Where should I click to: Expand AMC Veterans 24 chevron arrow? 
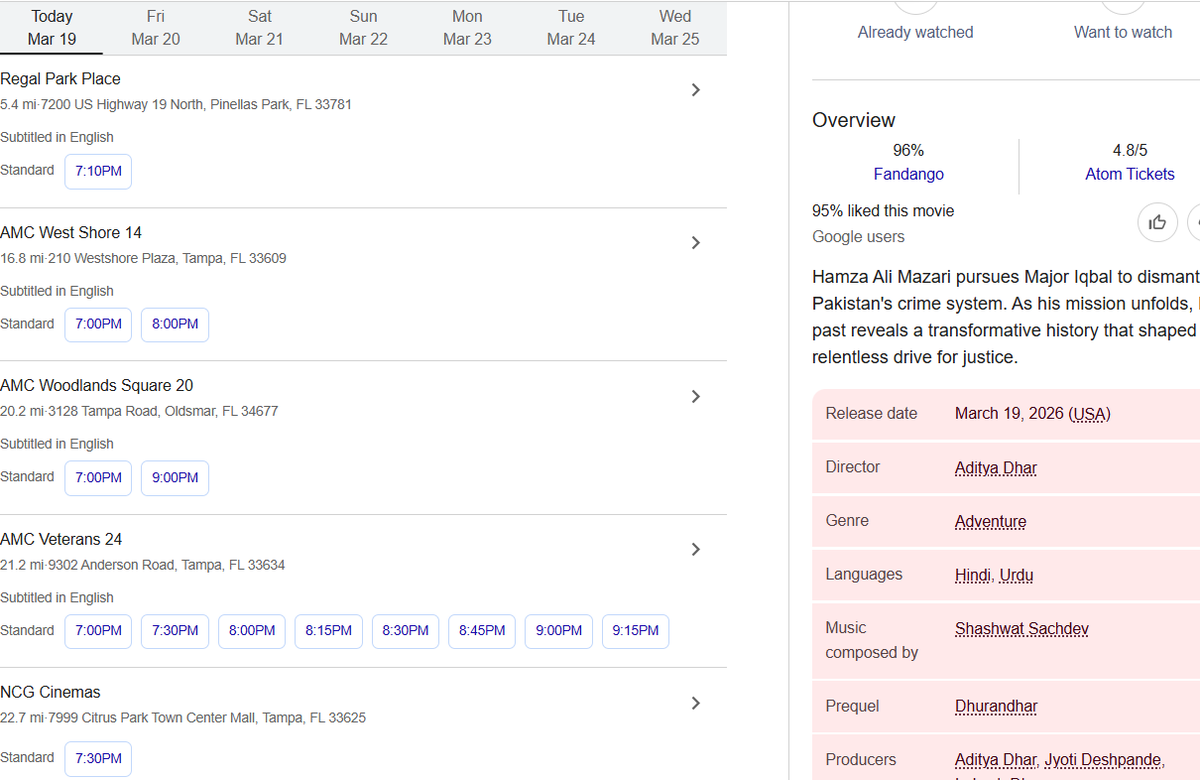[696, 549]
